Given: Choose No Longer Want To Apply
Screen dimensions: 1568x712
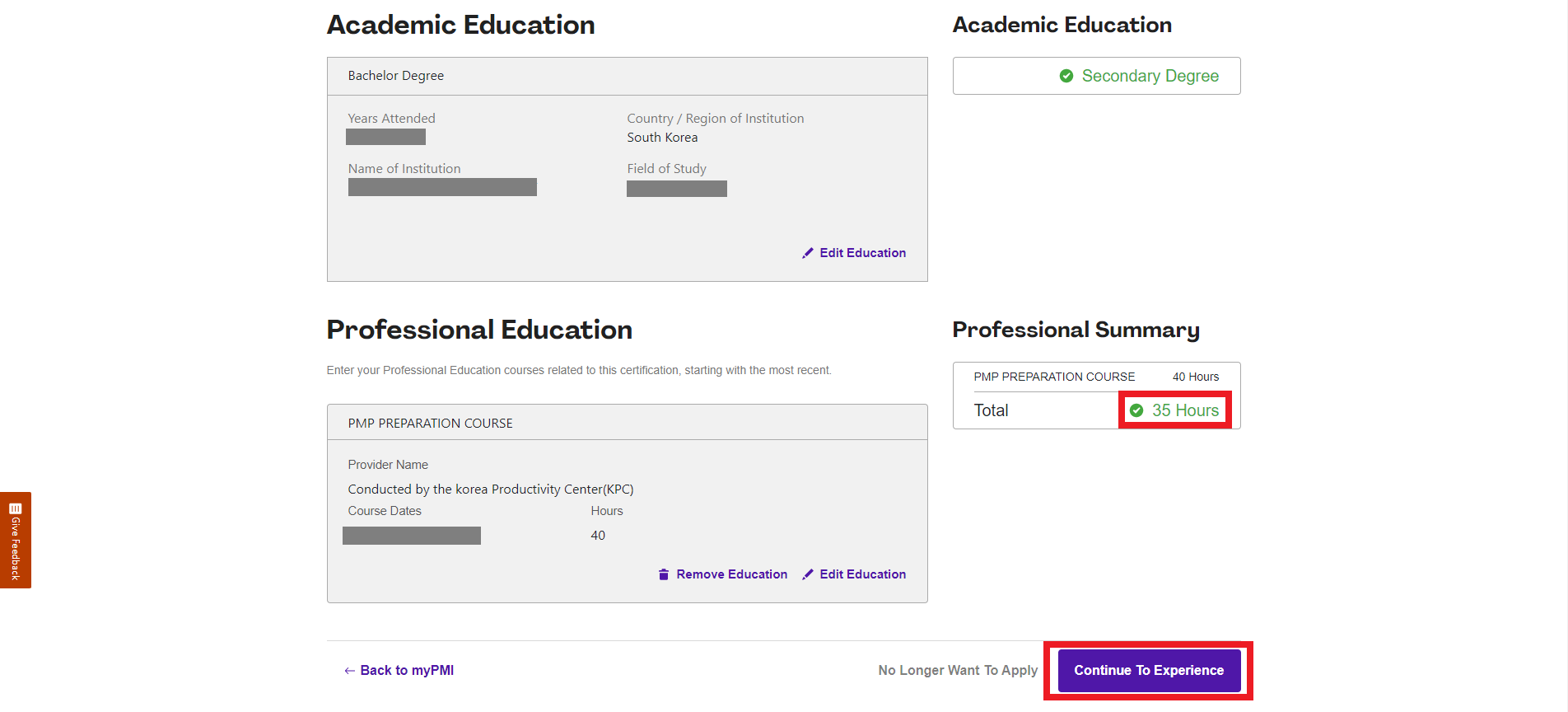Looking at the screenshot, I should [x=958, y=671].
